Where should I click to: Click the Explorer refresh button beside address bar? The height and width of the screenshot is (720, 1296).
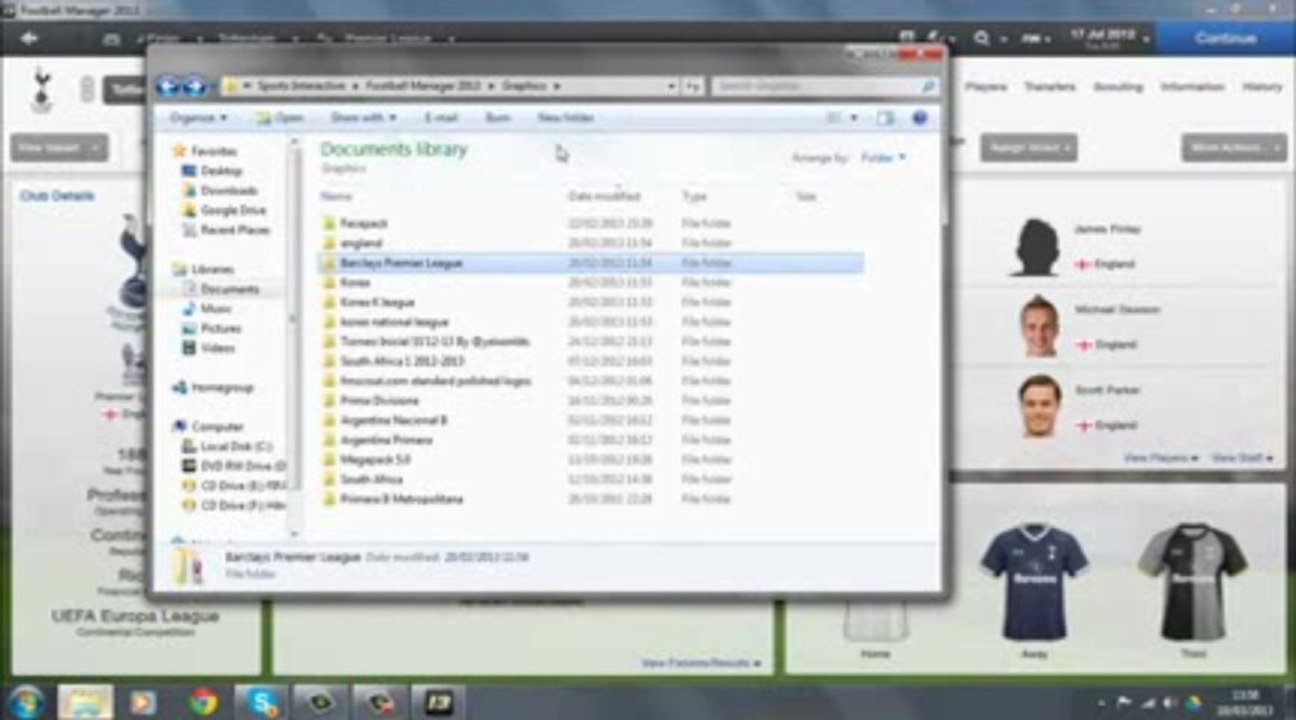(694, 87)
